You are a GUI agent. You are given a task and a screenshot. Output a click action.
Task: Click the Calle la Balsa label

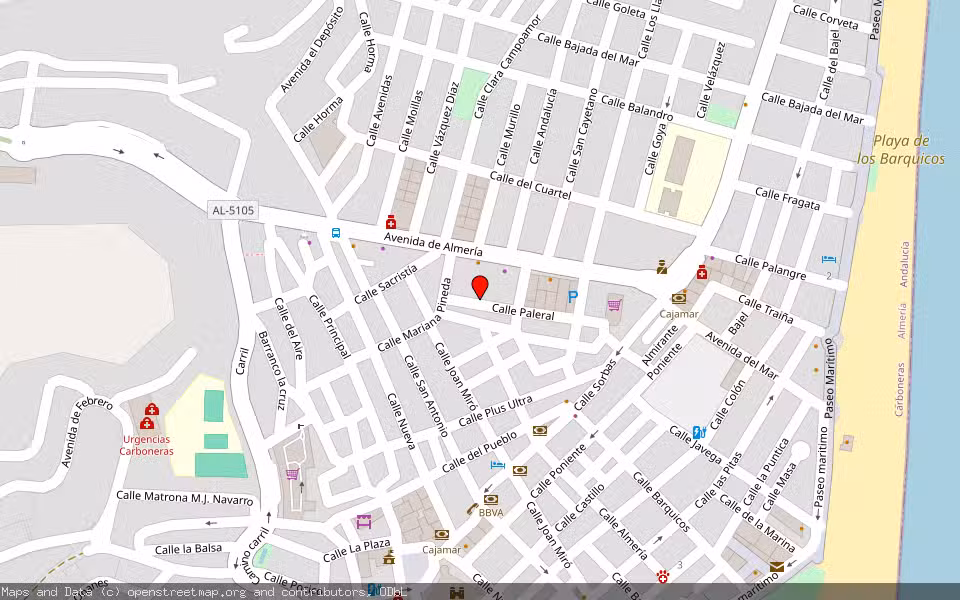188,549
